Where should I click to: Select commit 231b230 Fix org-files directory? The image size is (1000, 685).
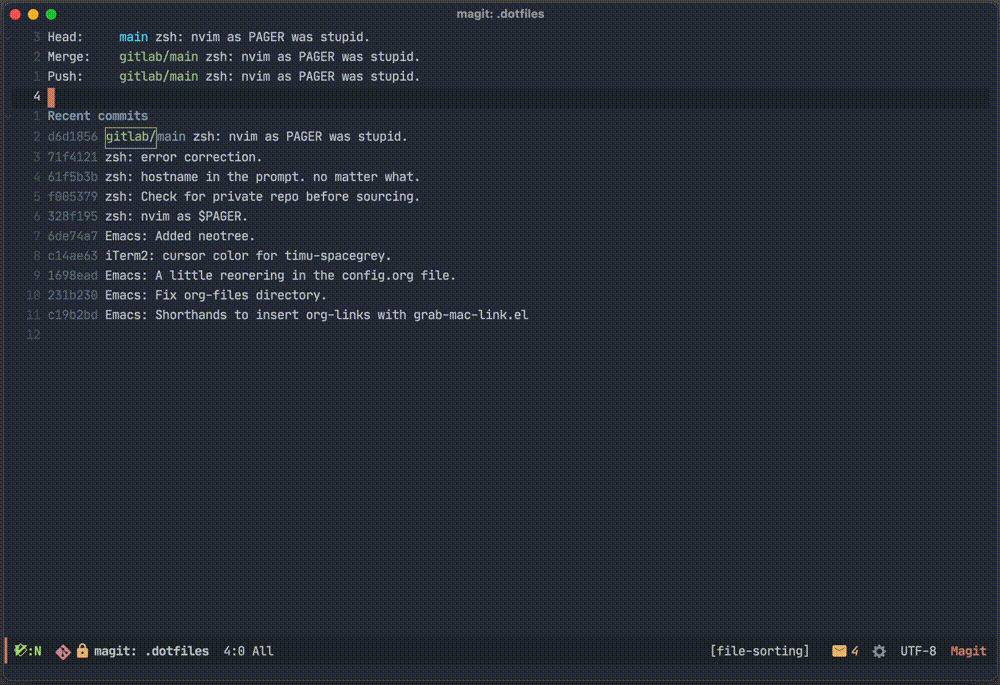click(x=187, y=295)
